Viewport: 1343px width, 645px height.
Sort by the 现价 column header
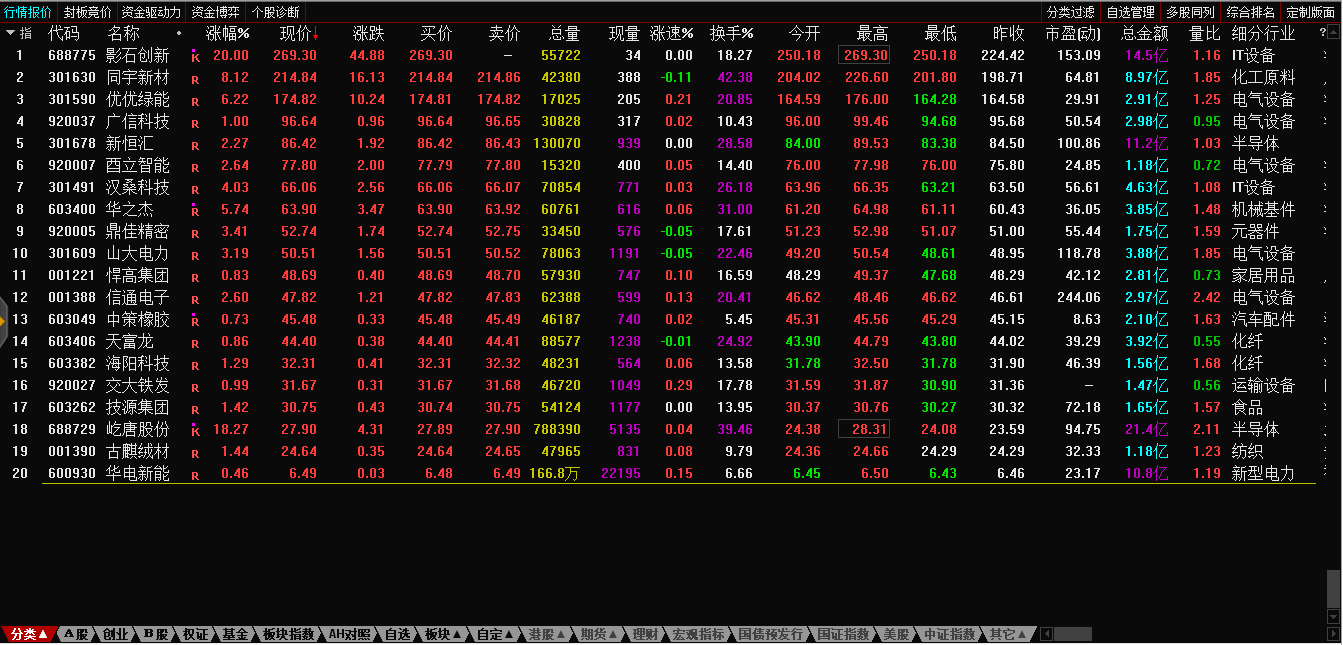point(298,33)
